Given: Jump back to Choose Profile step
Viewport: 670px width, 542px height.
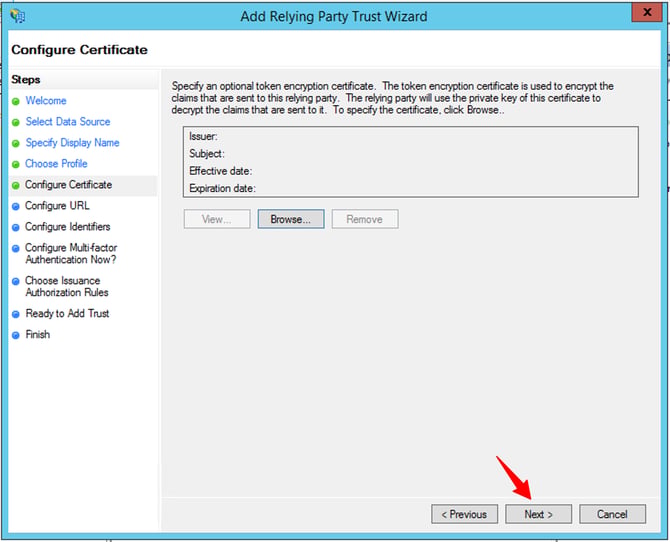Looking at the screenshot, I should pyautogui.click(x=56, y=164).
